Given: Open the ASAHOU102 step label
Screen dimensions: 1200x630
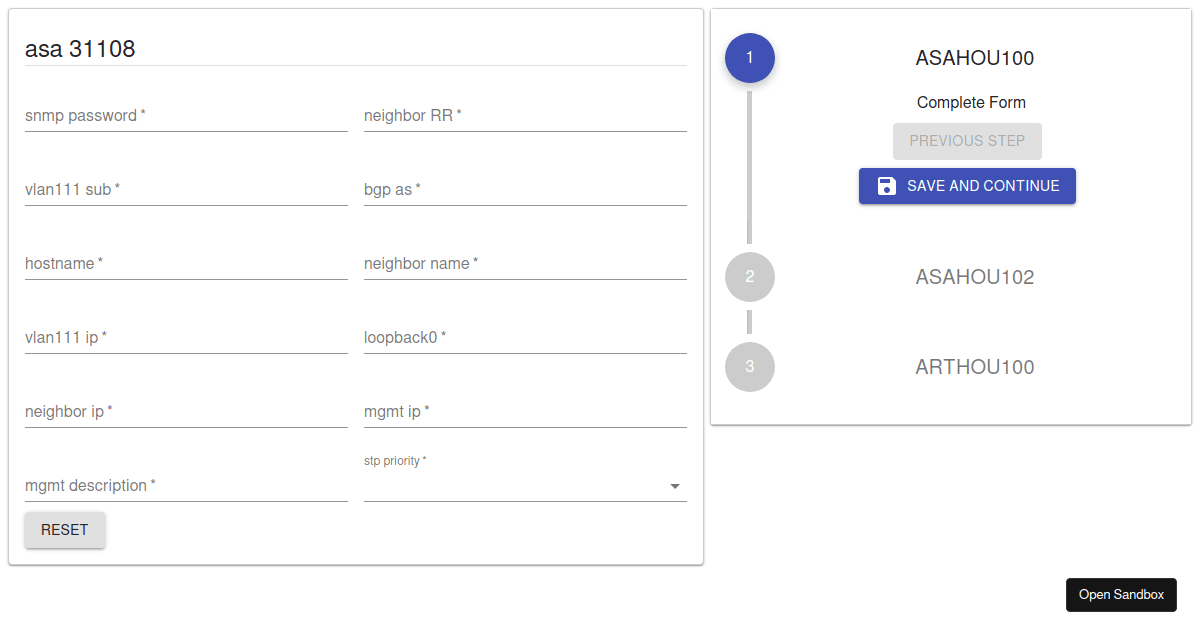Looking at the screenshot, I should click(974, 277).
